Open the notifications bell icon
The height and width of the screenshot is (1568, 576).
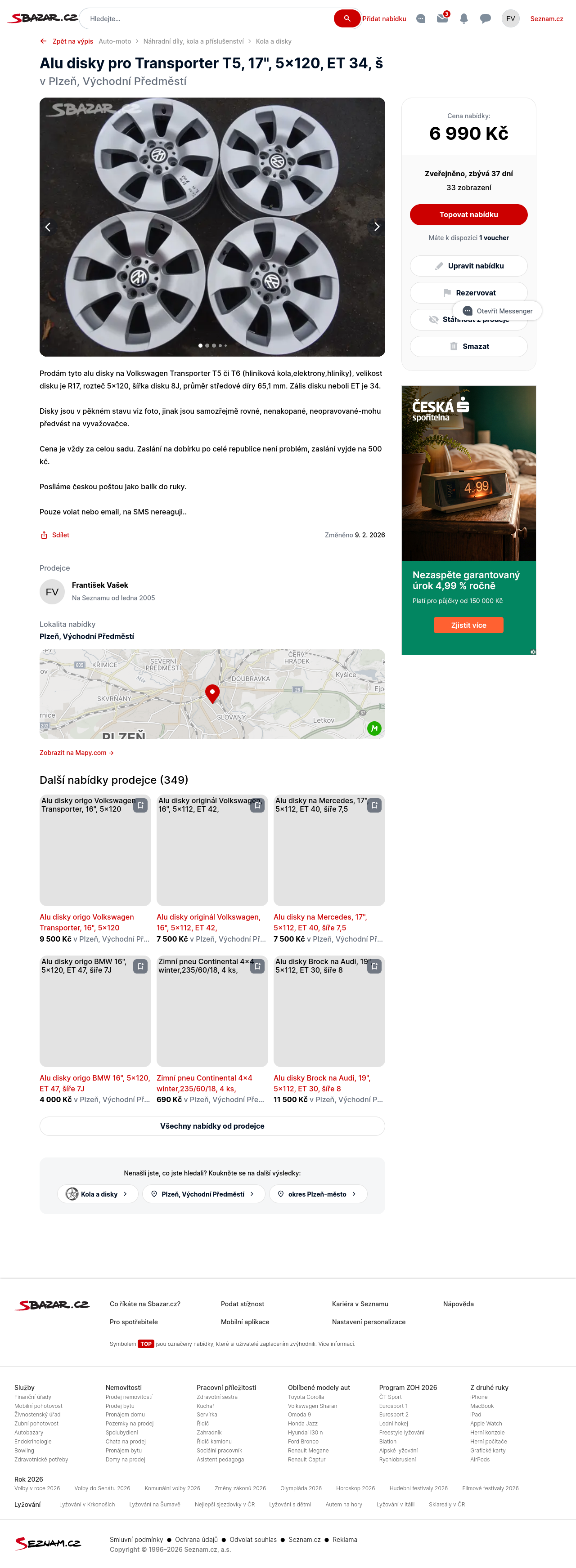[x=464, y=19]
